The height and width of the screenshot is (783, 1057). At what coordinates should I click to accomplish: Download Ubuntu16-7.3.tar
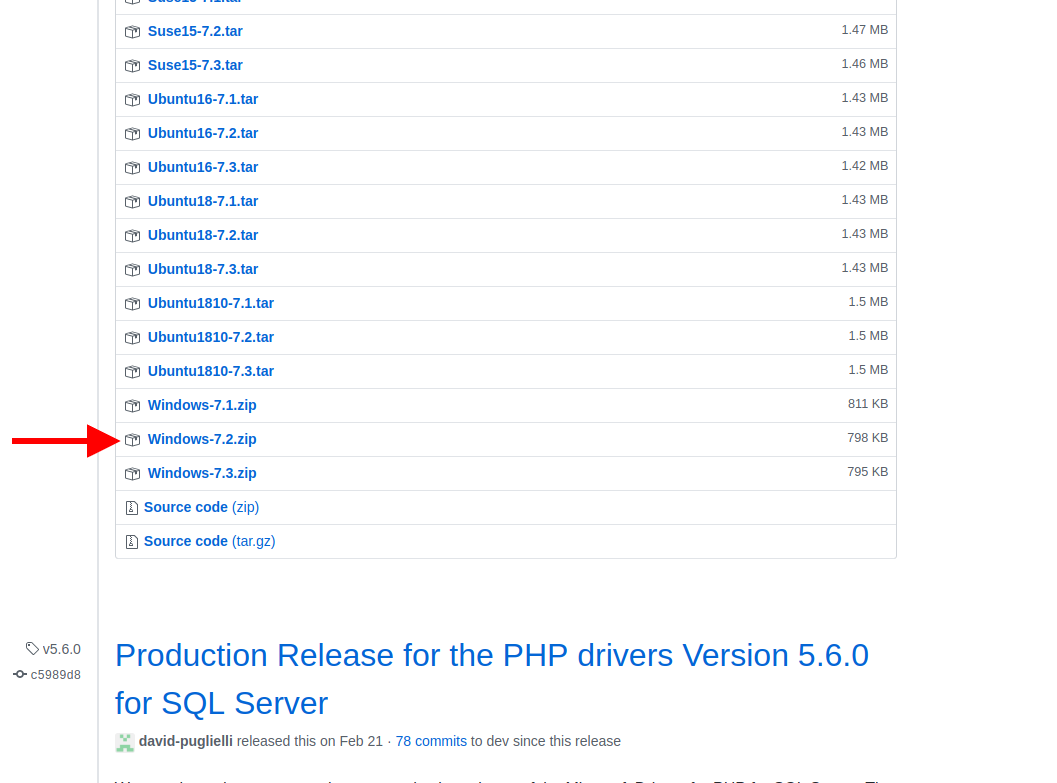[203, 167]
